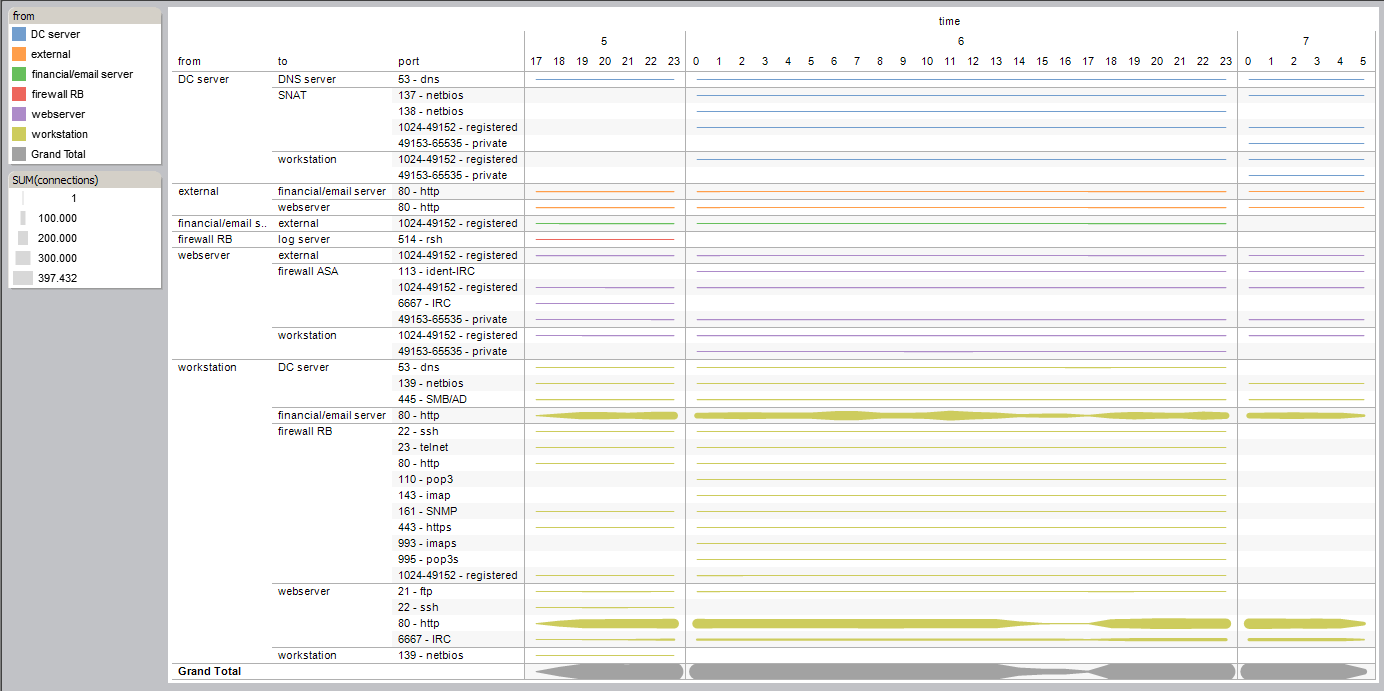Click the 'from' column header in the table
This screenshot has height=691, width=1384.
pos(189,62)
